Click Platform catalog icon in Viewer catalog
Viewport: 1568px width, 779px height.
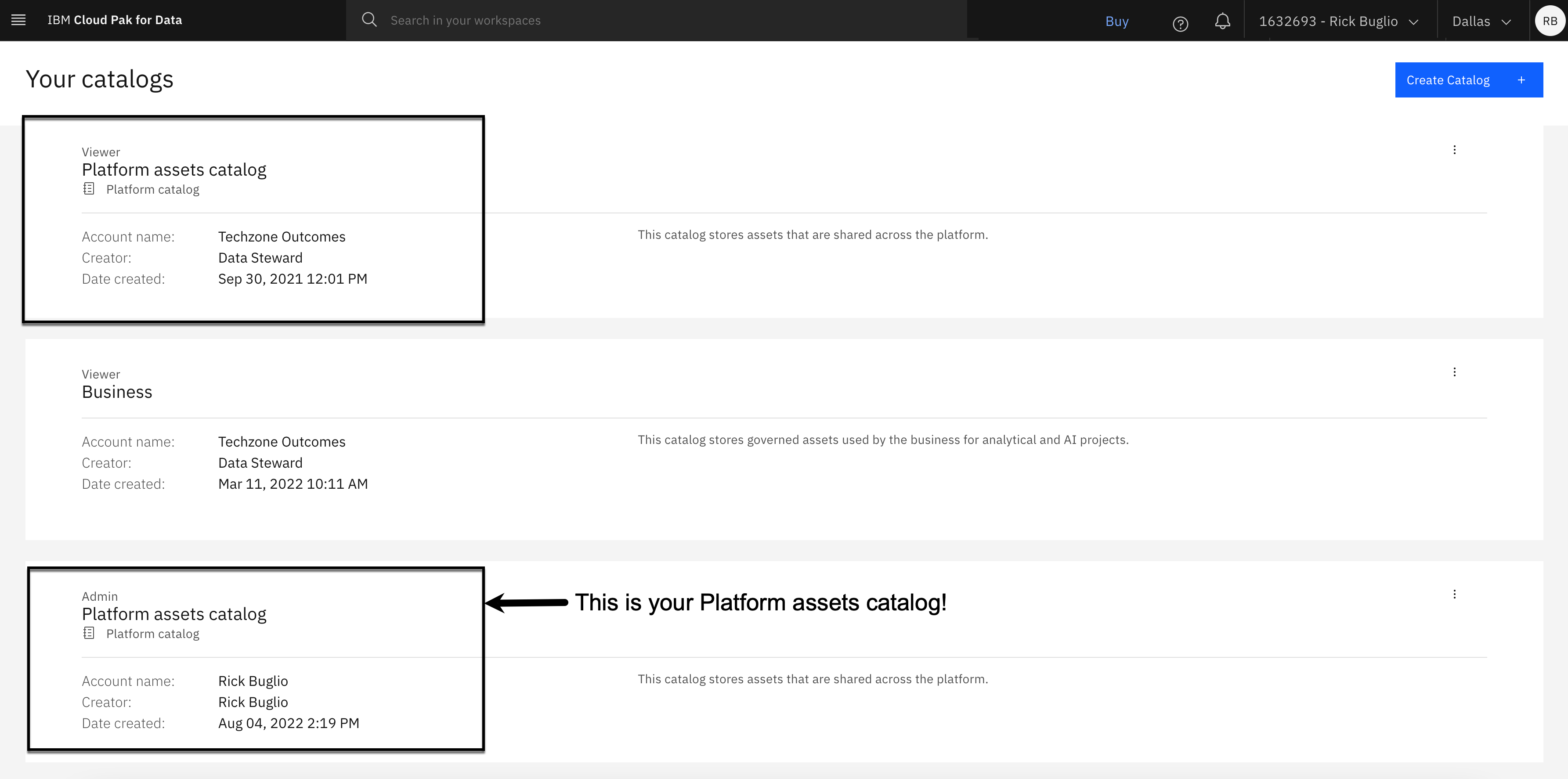pos(89,189)
